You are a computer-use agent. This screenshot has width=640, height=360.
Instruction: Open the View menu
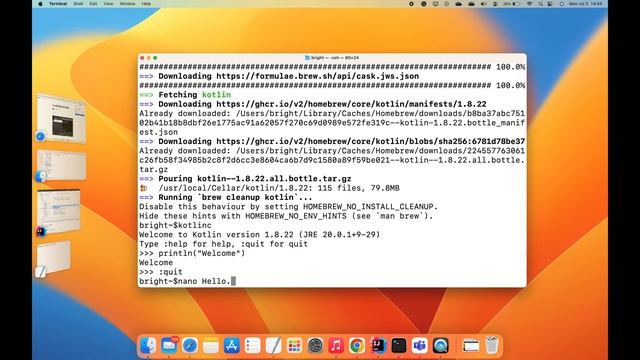(108, 4)
